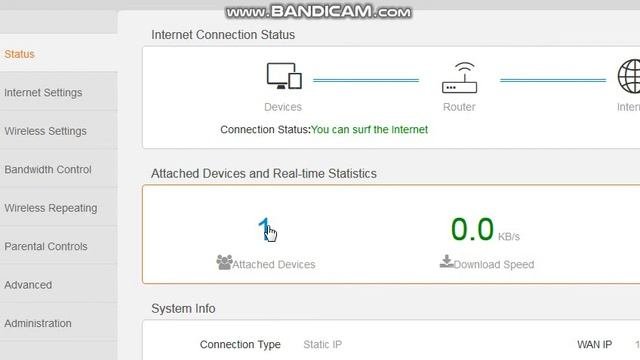Open Advanced settings menu
The image size is (640, 360).
tap(28, 285)
